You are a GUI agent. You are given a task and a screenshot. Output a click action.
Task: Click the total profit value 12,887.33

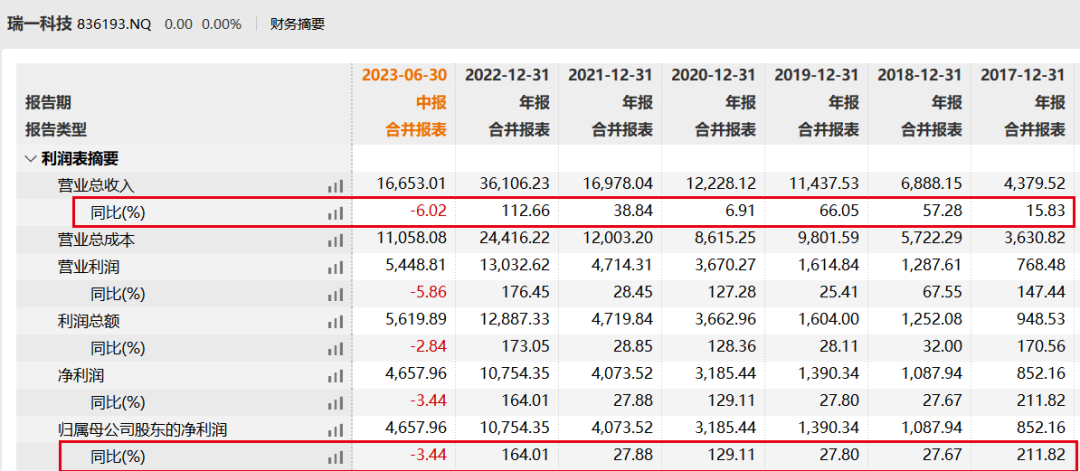(515, 320)
